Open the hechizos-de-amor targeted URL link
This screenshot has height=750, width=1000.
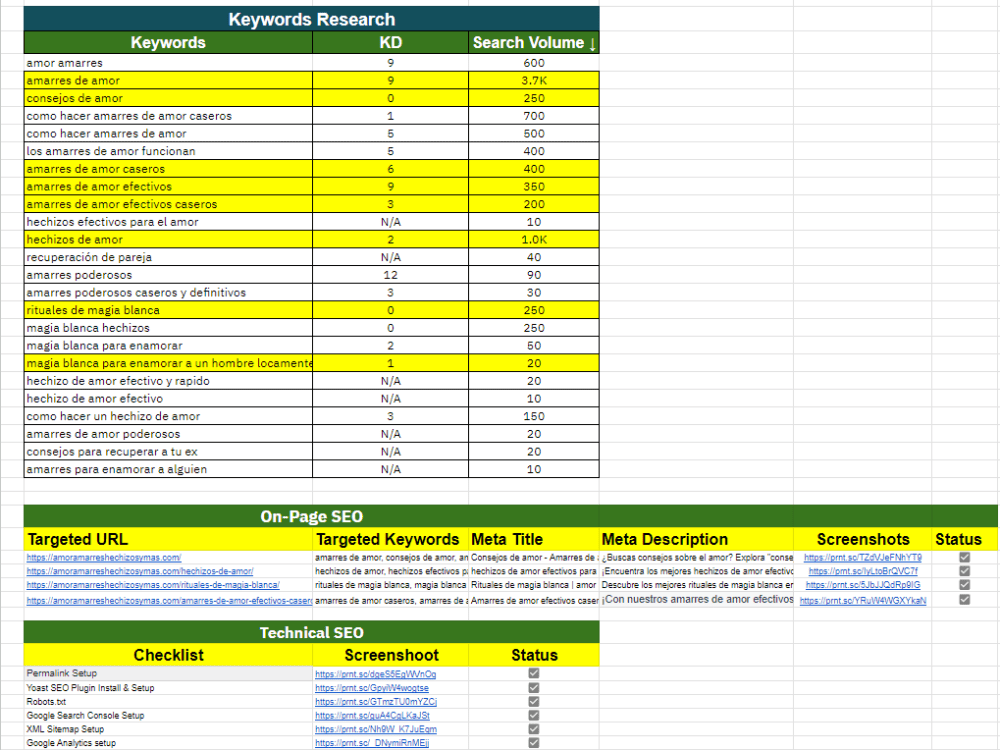pyautogui.click(x=140, y=571)
